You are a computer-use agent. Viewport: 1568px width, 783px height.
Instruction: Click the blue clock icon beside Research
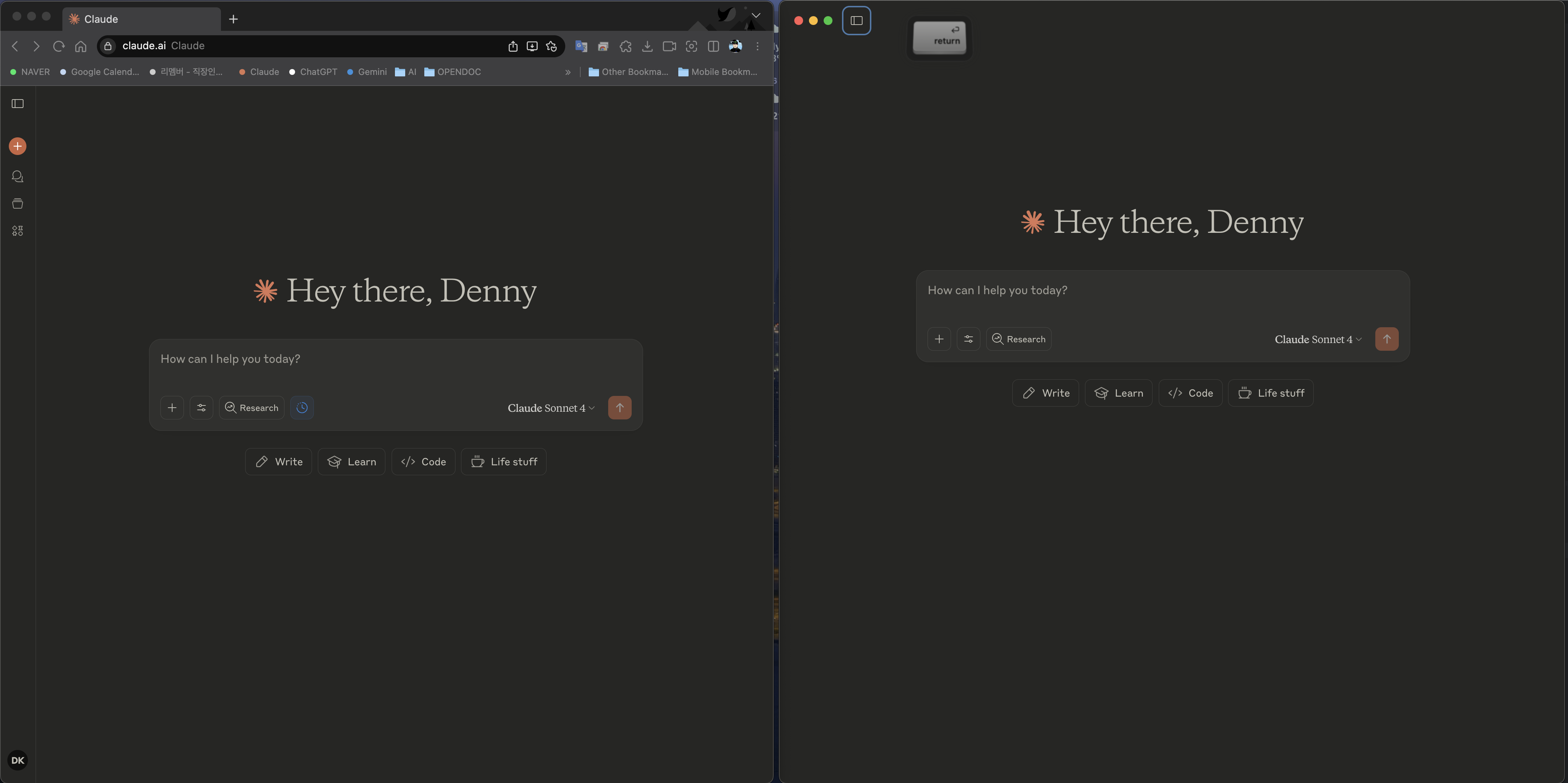(x=302, y=408)
